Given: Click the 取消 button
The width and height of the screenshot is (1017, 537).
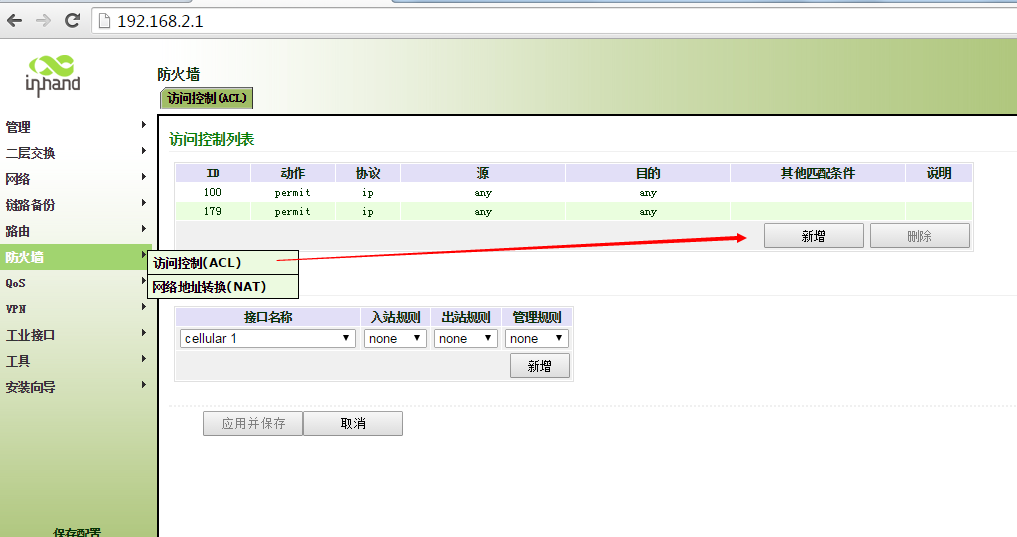Looking at the screenshot, I should point(353,424).
